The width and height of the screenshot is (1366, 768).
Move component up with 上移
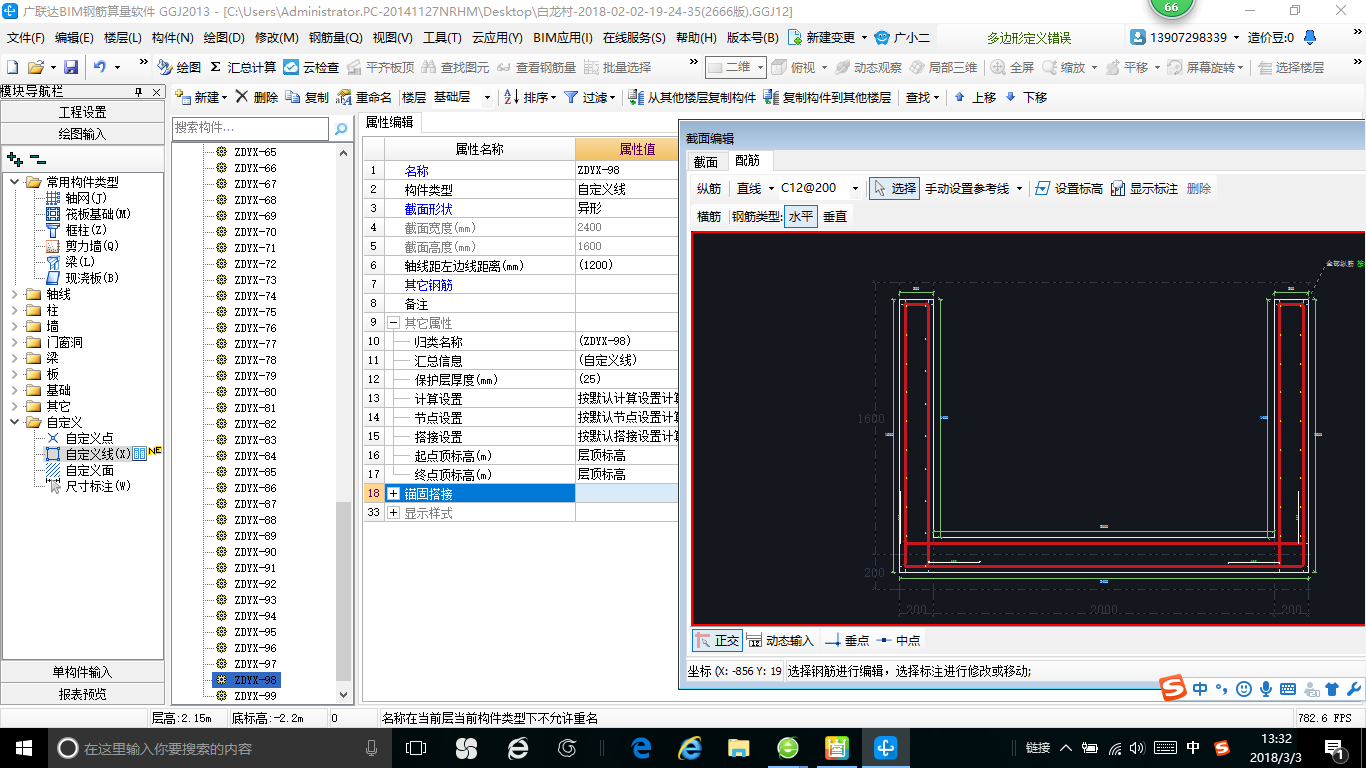point(975,97)
